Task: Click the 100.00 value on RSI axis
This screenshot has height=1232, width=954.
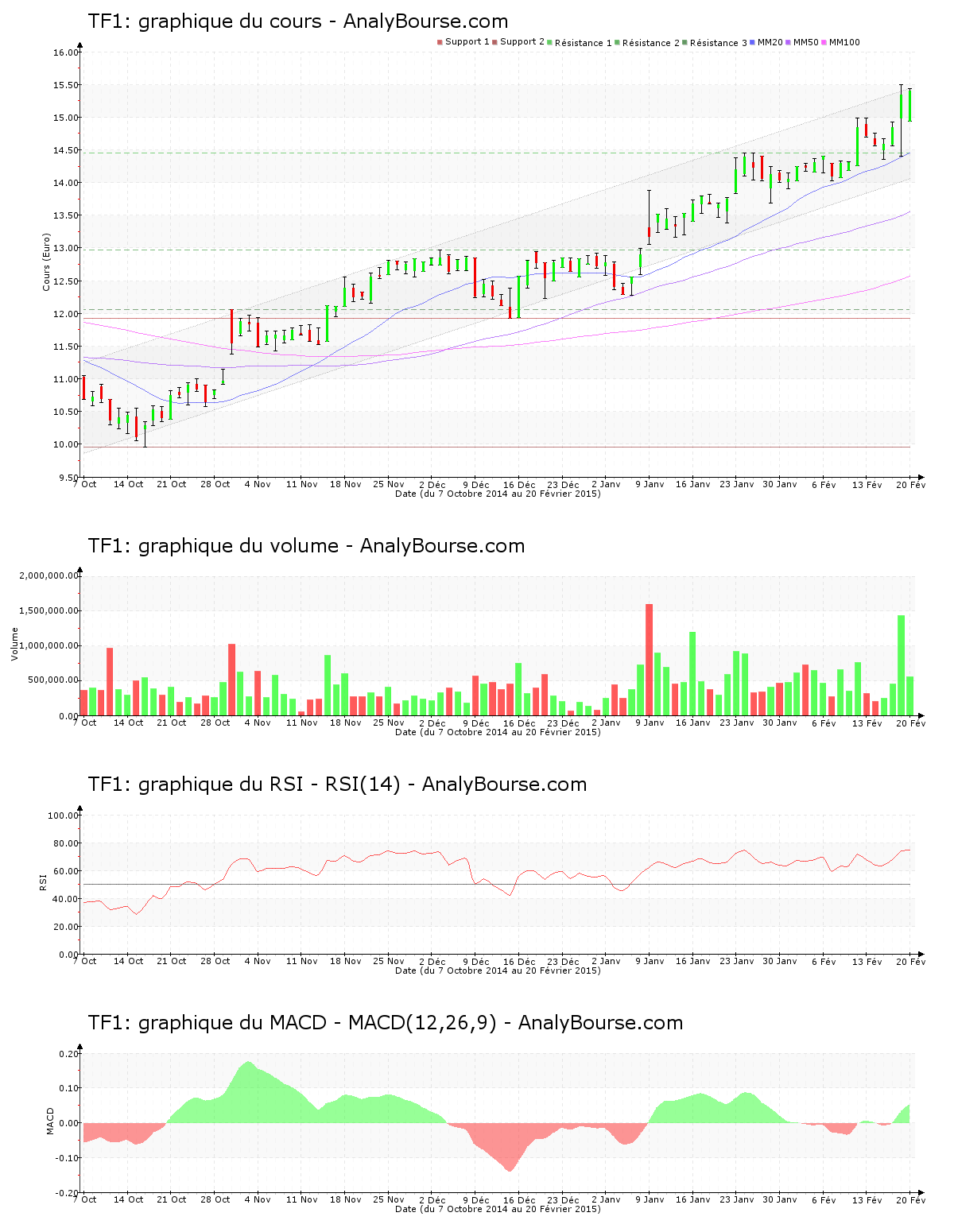Action: coord(64,816)
